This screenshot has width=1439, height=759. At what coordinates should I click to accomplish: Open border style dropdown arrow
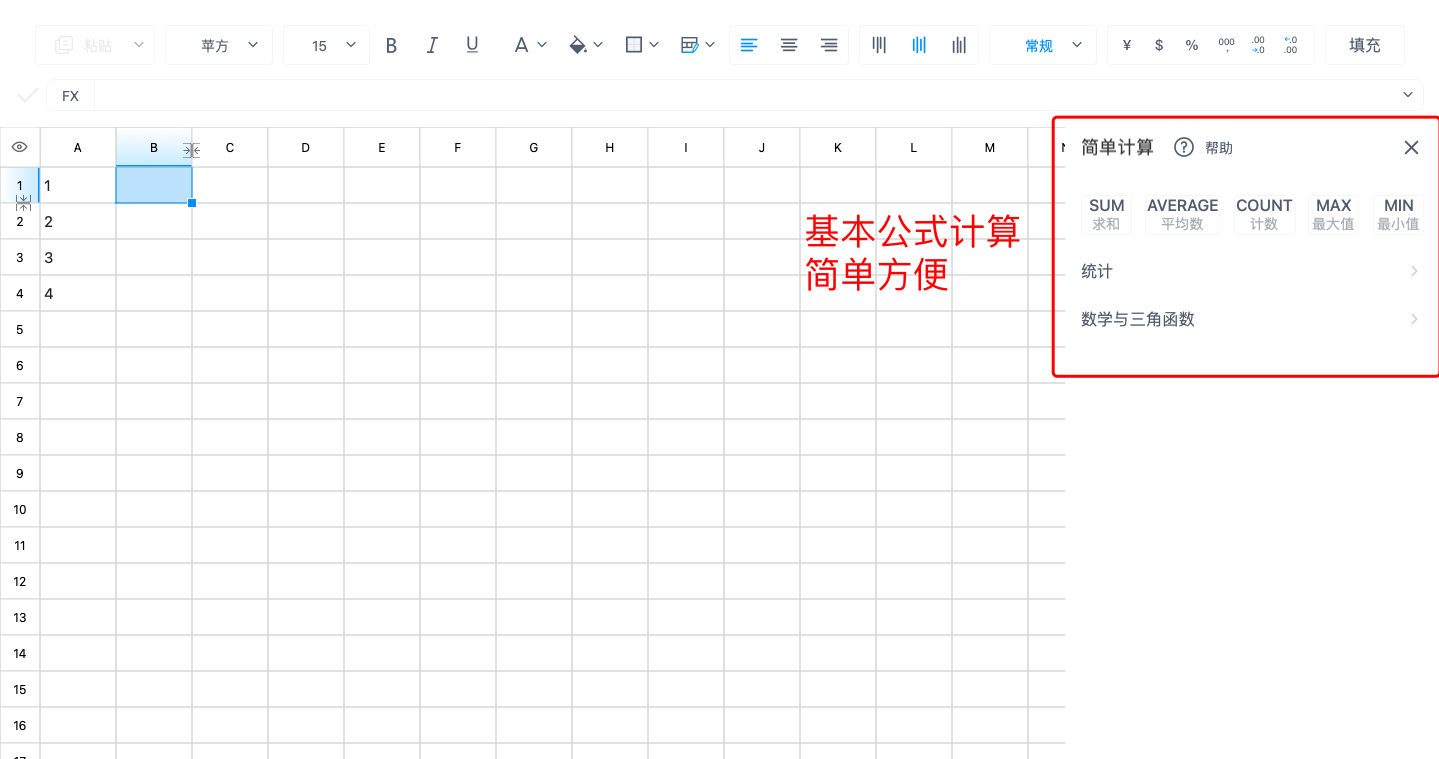pyautogui.click(x=654, y=45)
